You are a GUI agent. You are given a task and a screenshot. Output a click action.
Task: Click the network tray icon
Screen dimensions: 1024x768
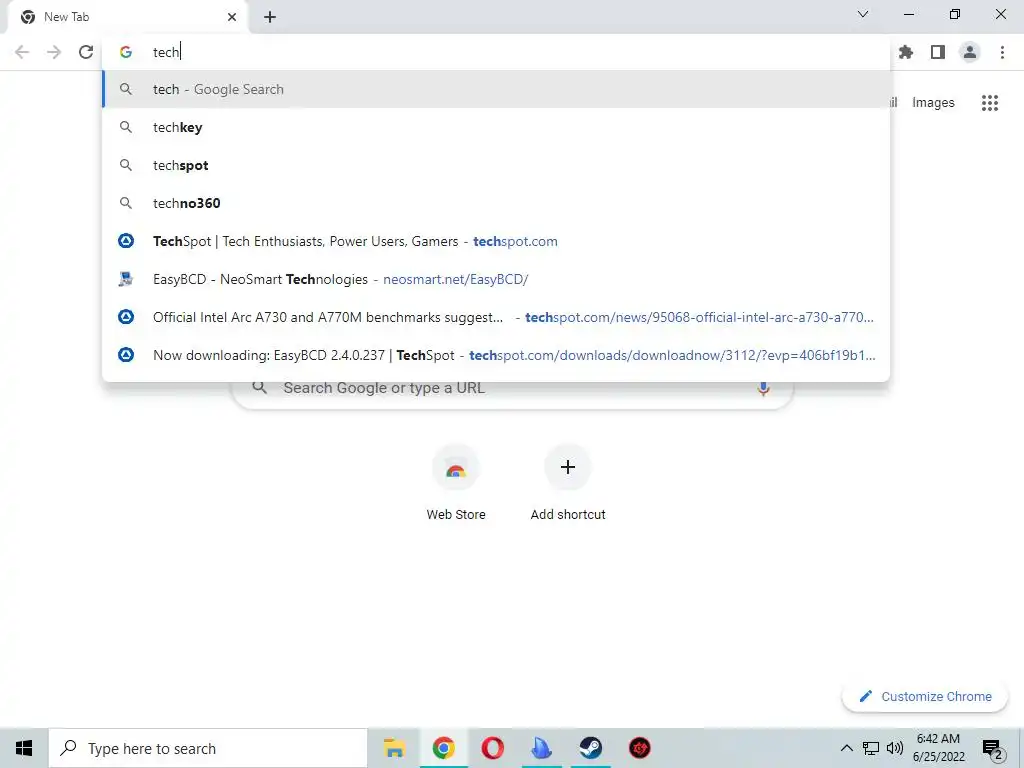tap(871, 748)
